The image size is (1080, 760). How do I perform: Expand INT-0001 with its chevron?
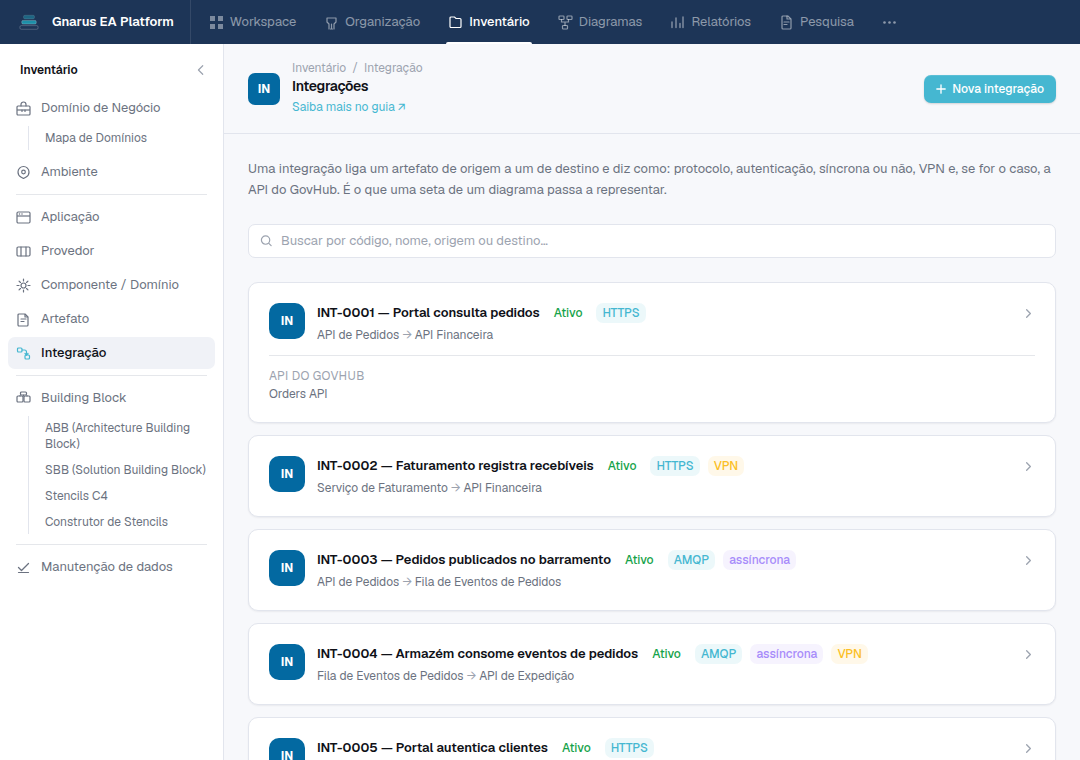tap(1028, 314)
